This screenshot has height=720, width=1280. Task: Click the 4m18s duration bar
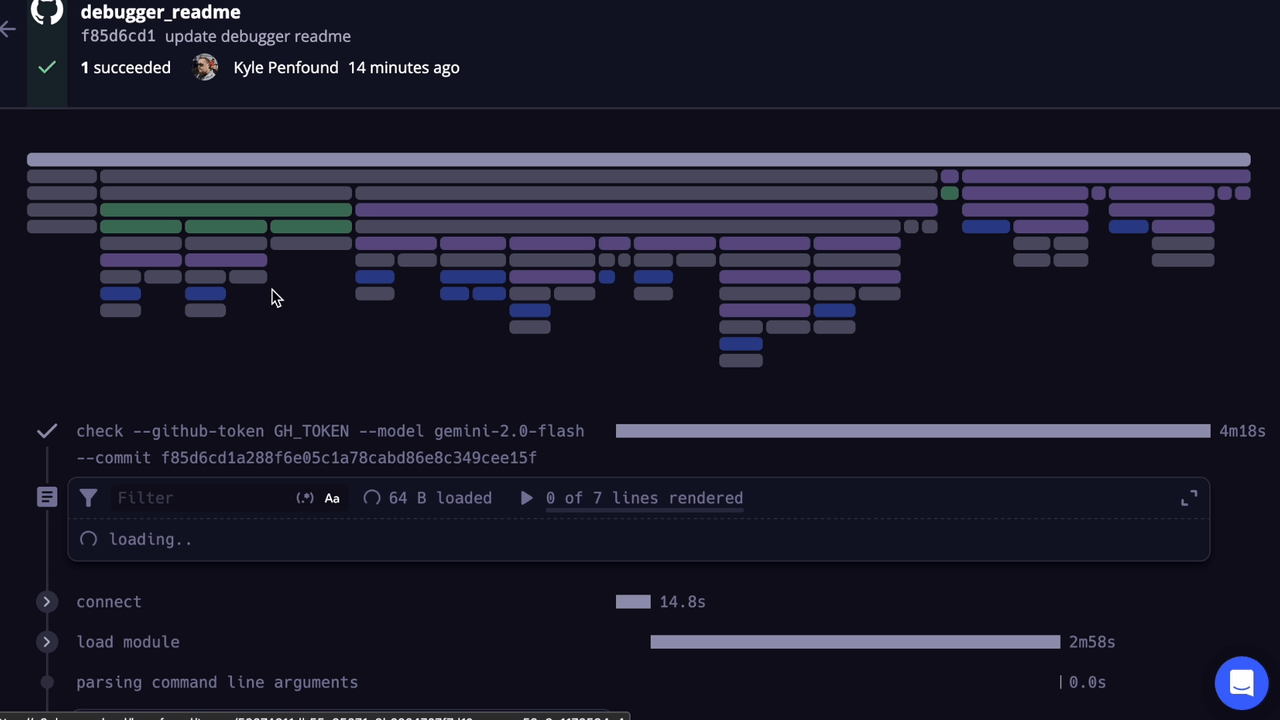(913, 431)
